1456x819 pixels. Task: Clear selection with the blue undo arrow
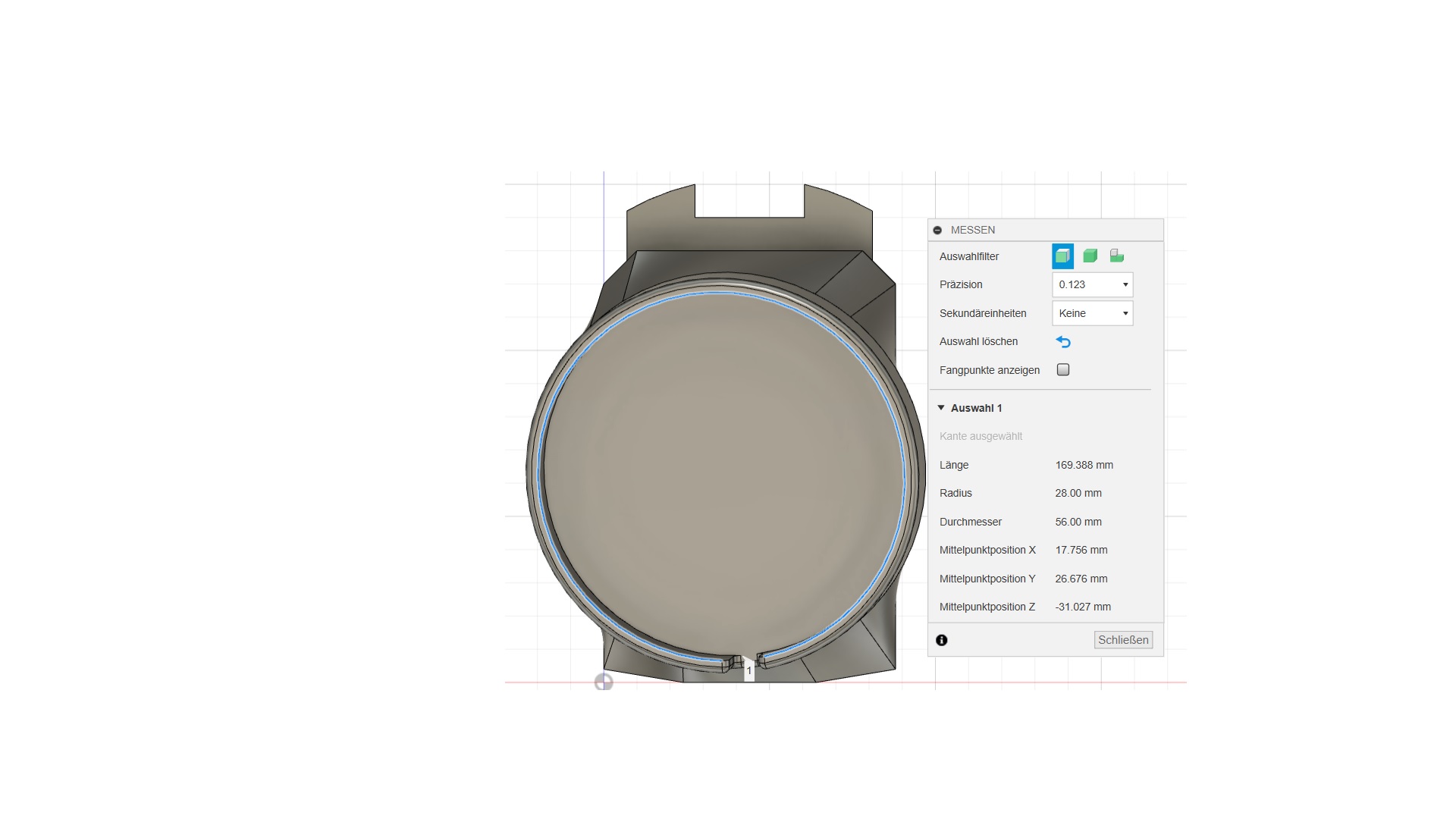(x=1063, y=342)
